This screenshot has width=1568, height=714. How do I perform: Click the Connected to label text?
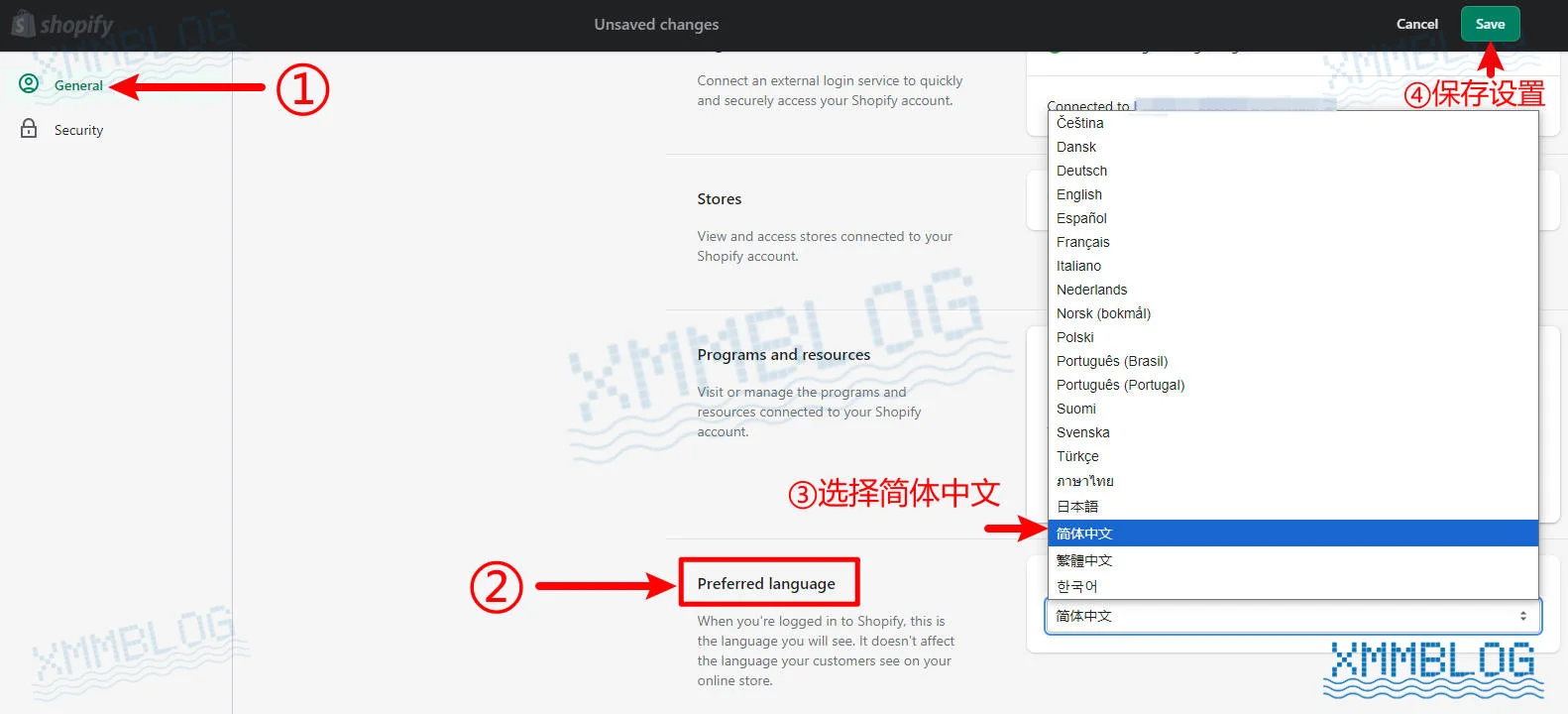click(x=1088, y=106)
